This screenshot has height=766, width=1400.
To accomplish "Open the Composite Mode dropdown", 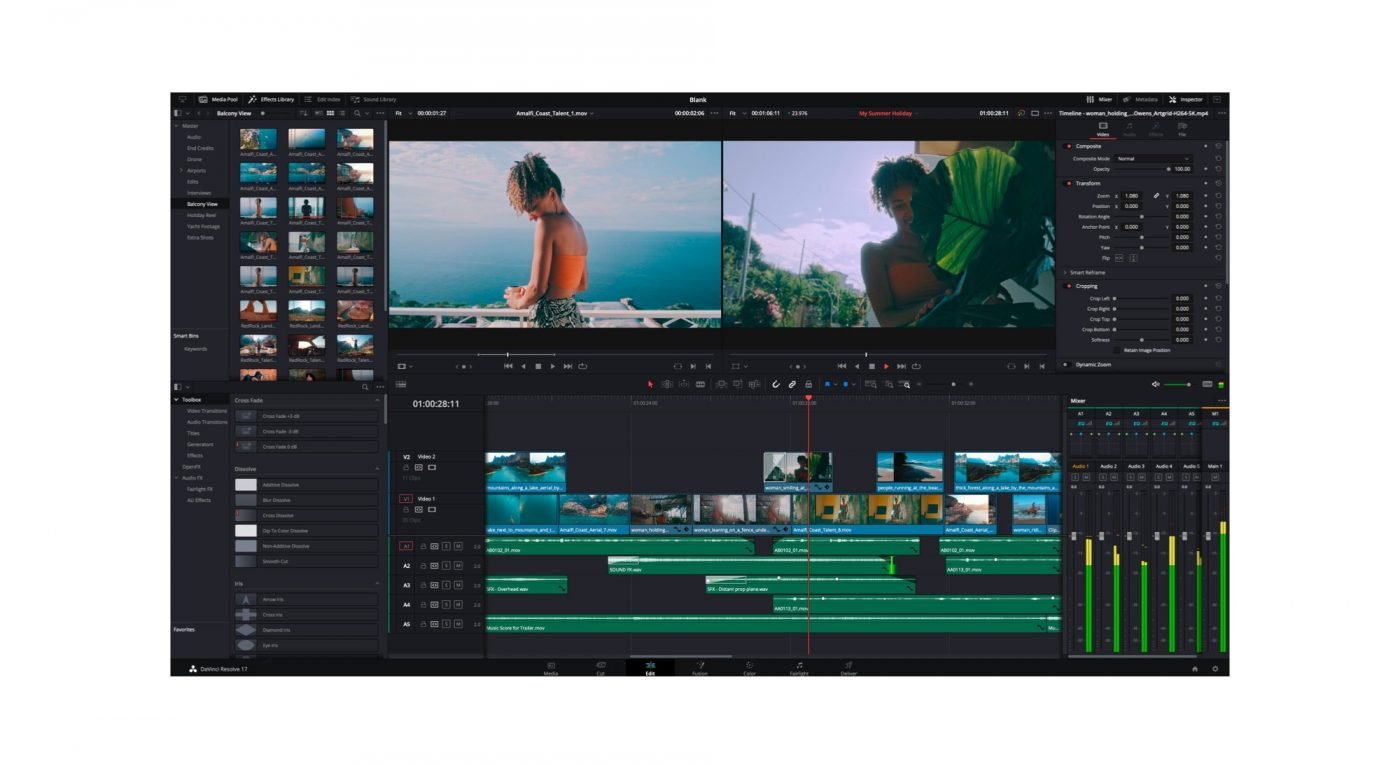I will [x=1153, y=159].
